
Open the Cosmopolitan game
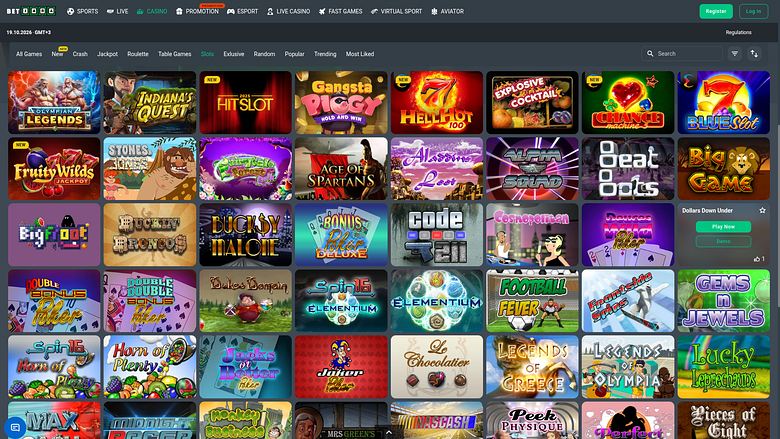532,235
